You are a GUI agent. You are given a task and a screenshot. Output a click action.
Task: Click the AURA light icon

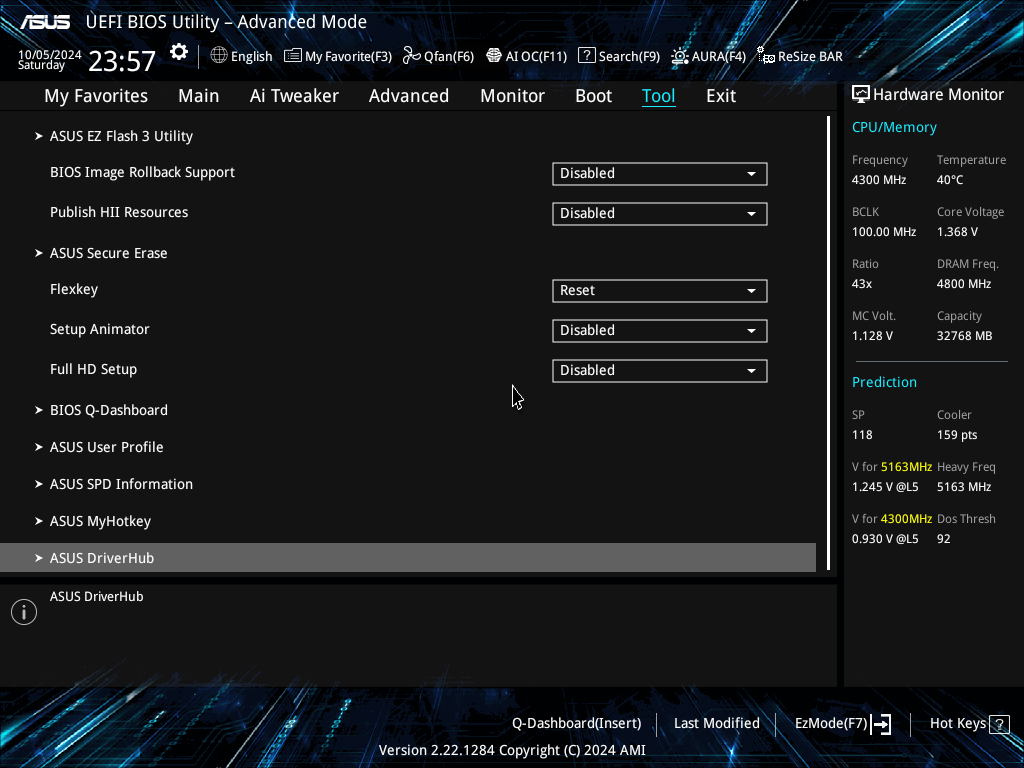pyautogui.click(x=680, y=56)
